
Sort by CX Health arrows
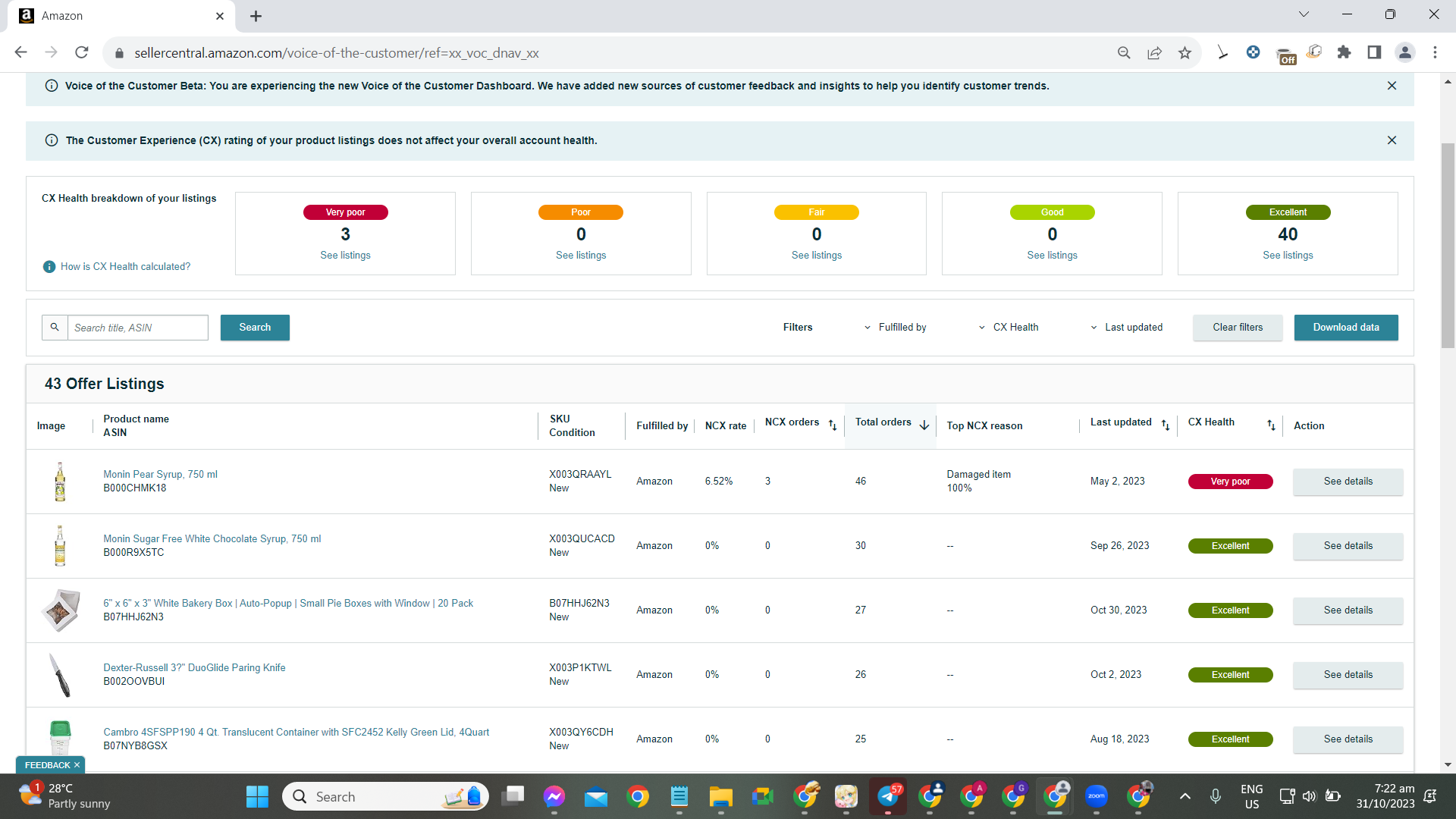click(x=1271, y=425)
